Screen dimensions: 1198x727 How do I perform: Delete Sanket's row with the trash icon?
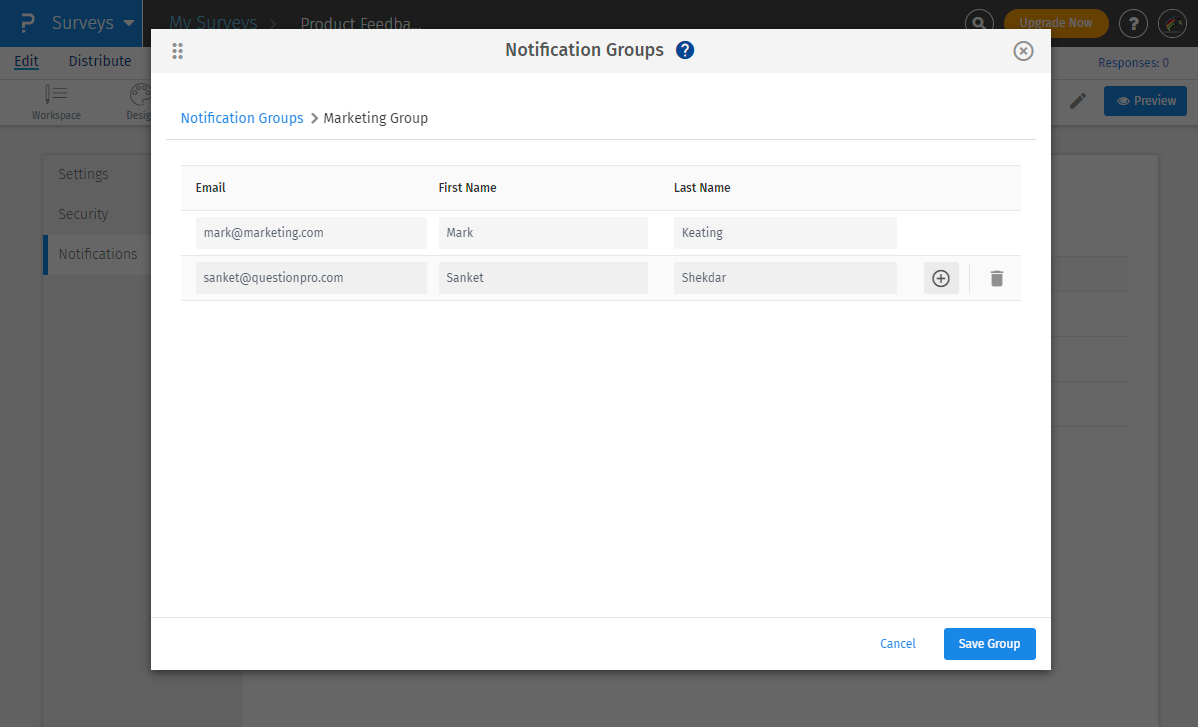click(x=996, y=278)
